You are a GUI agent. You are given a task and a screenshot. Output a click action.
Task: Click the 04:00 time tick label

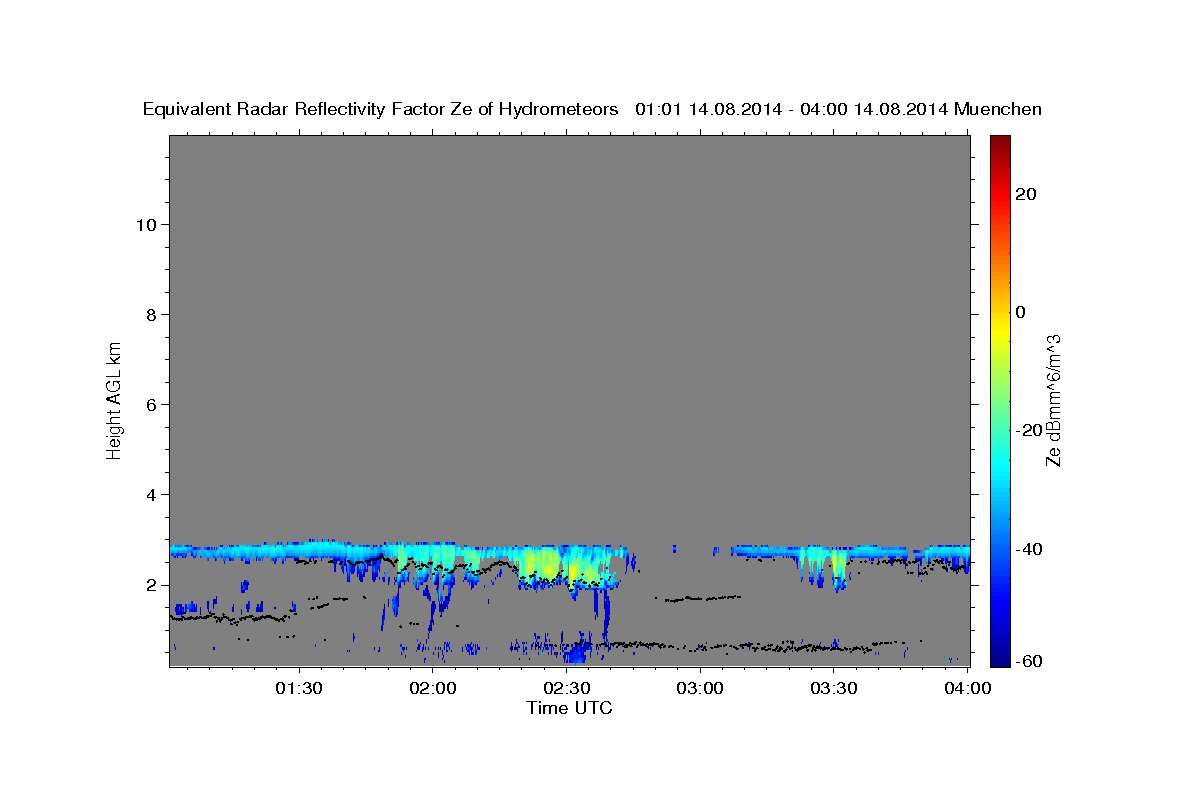click(x=968, y=689)
